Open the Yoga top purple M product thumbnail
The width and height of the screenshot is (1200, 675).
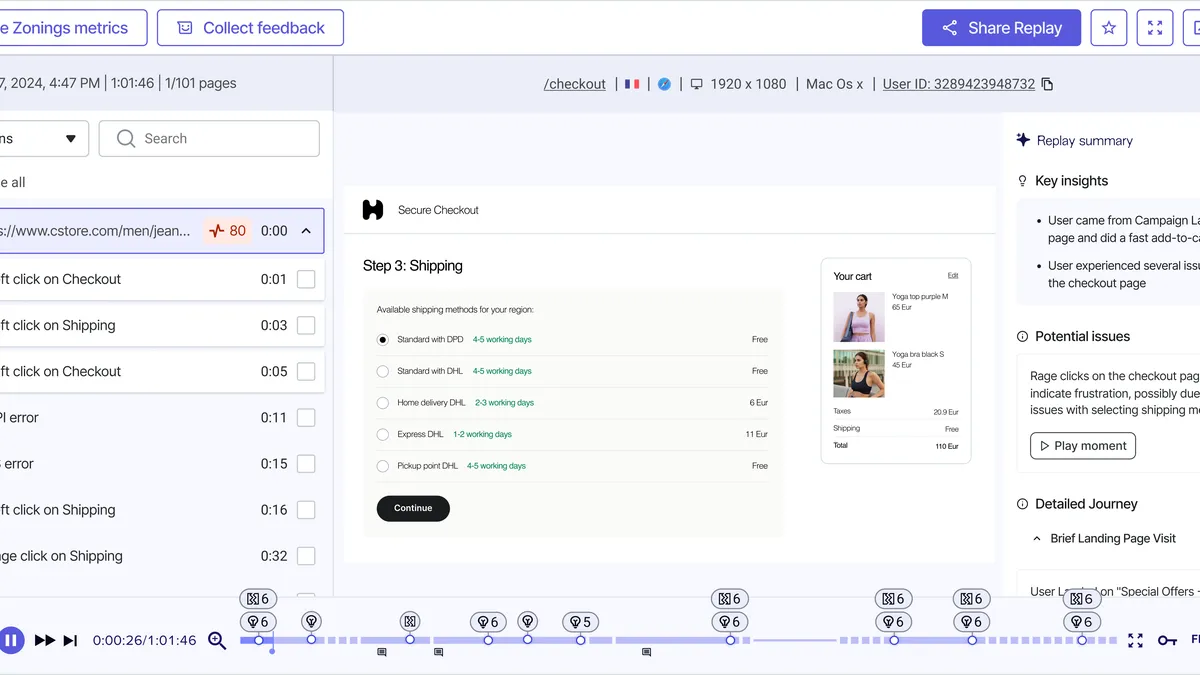859,317
